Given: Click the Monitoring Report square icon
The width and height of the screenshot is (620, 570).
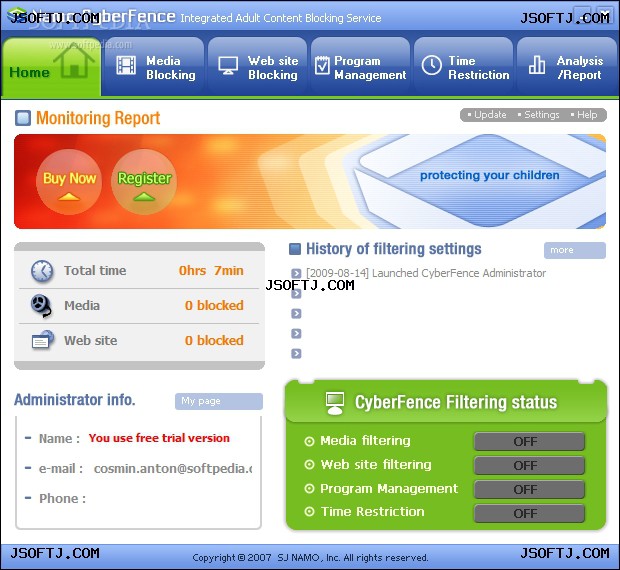Looking at the screenshot, I should click(23, 118).
